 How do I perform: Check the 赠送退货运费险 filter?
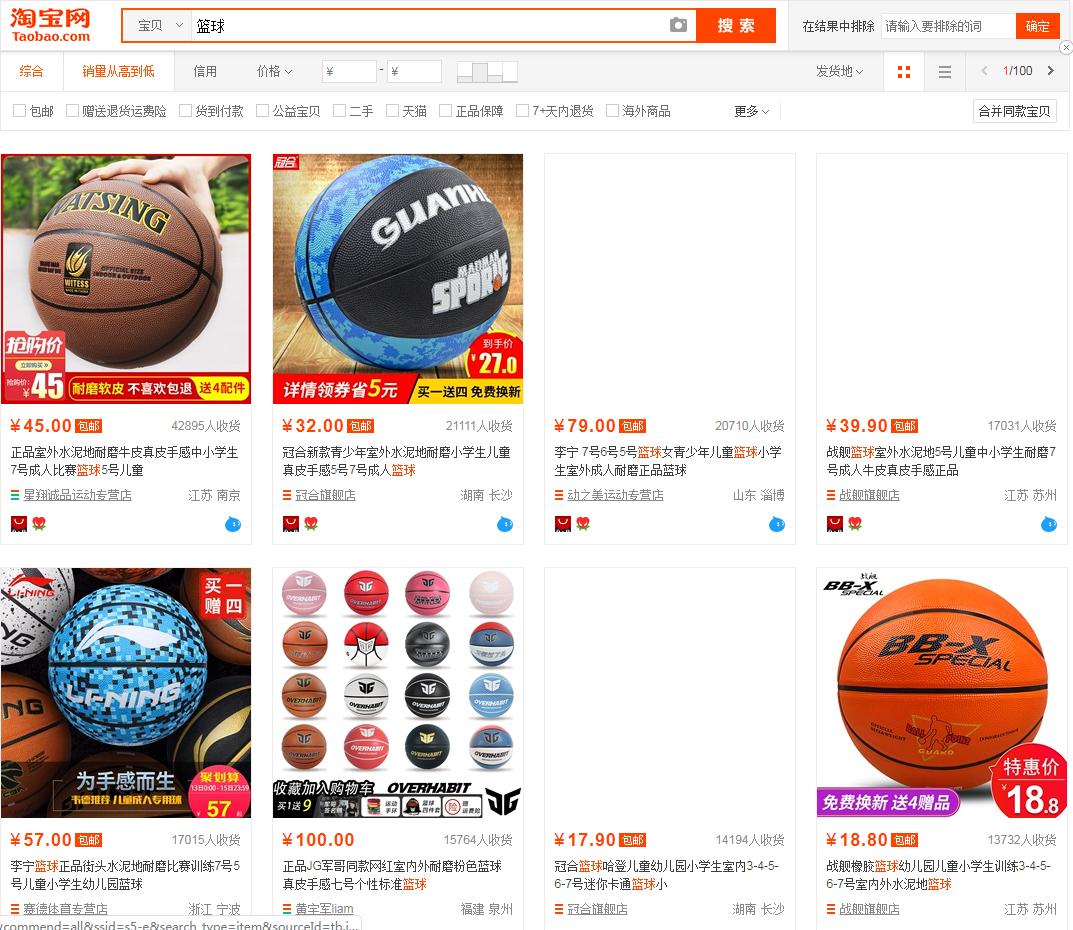(72, 110)
